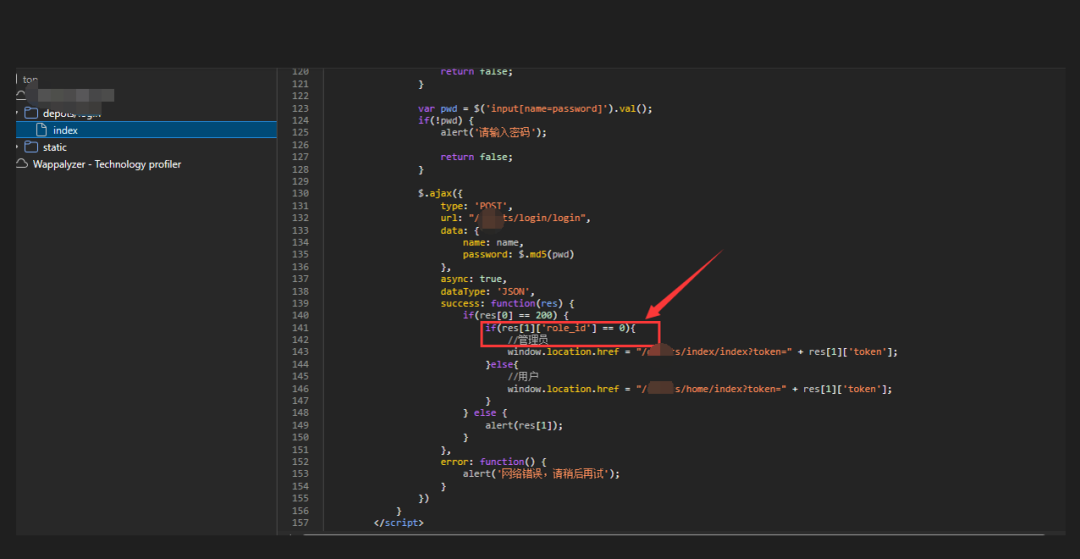Click the code 'error: function() {'
The width and height of the screenshot is (1080, 559).
(x=493, y=462)
